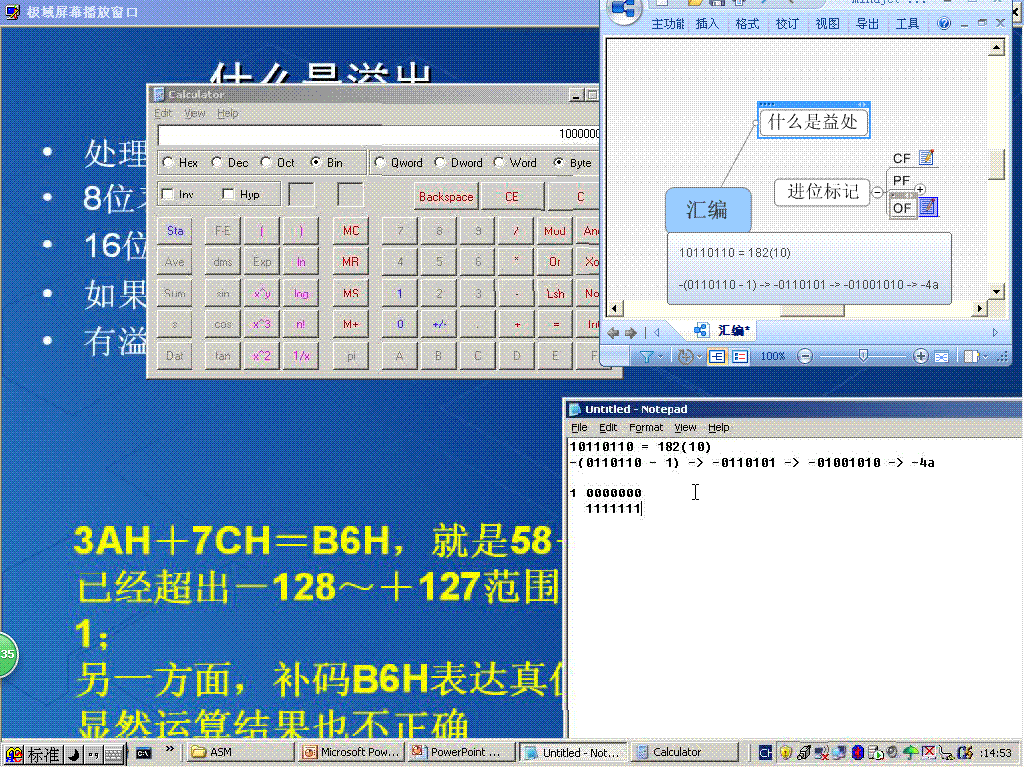
Task: Open the 插入 ribbon tab
Action: [707, 24]
